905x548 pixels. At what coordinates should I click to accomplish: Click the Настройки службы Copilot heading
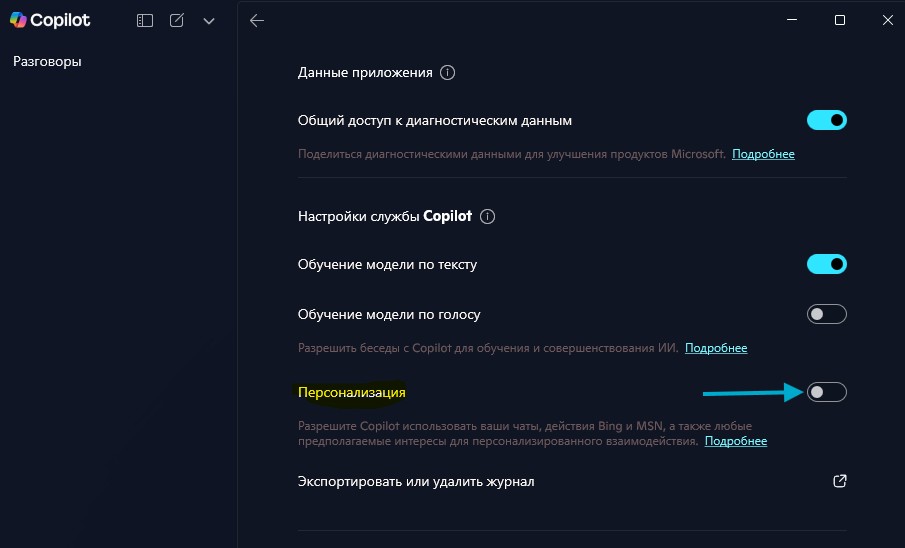(x=385, y=217)
